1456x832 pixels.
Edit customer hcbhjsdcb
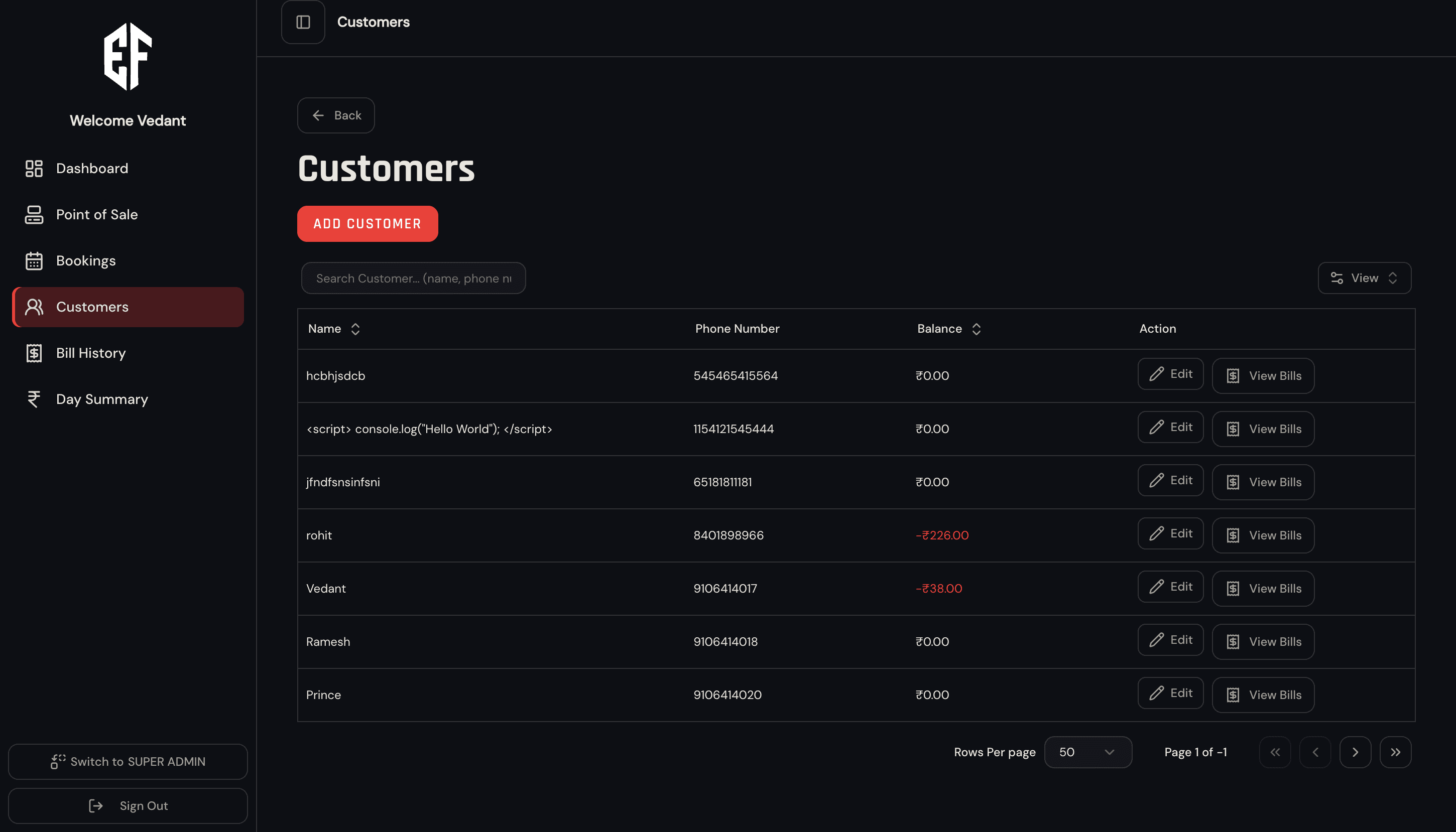(x=1170, y=374)
